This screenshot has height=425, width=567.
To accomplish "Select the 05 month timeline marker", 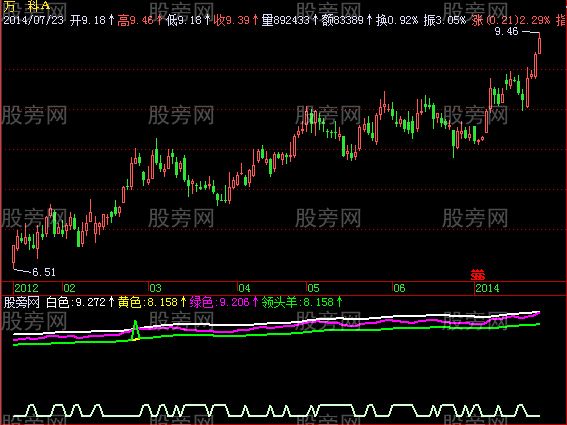I will pyautogui.click(x=314, y=288).
